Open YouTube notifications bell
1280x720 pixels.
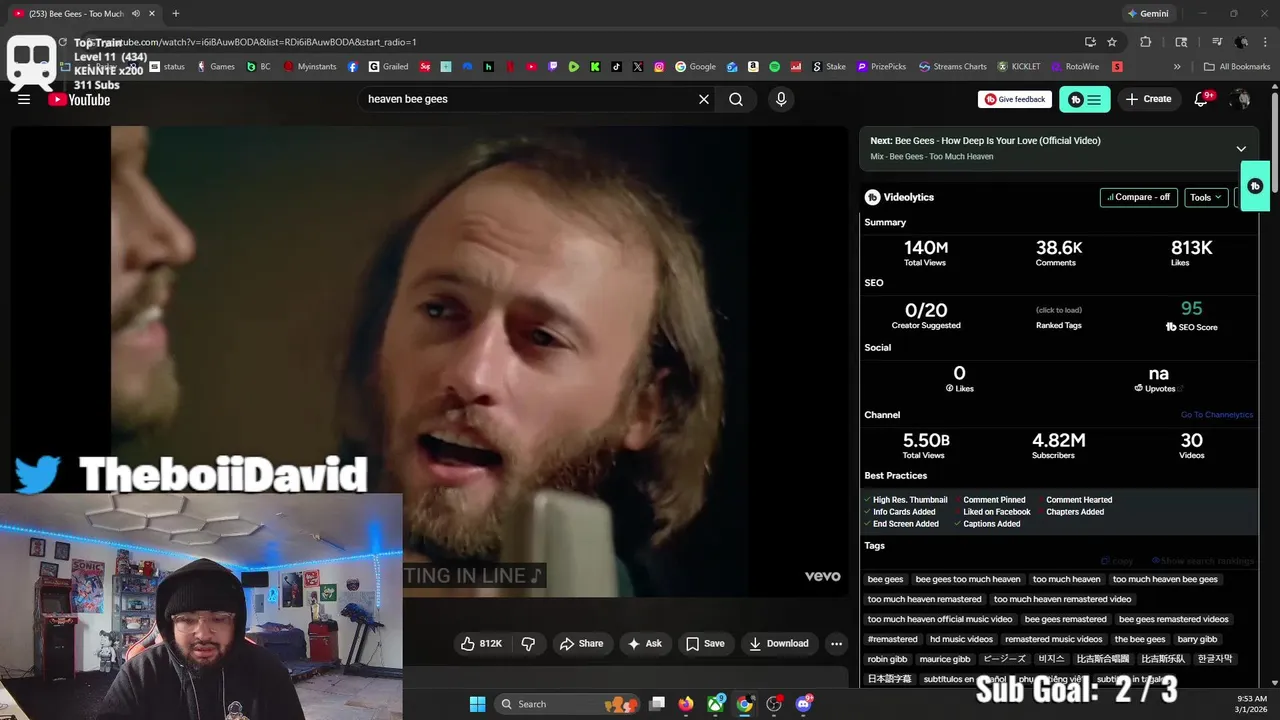tap(1202, 99)
